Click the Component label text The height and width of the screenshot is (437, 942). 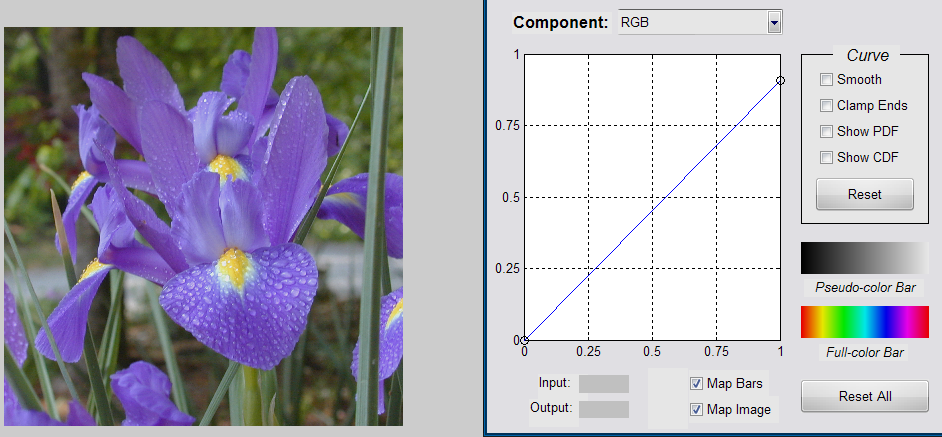click(x=561, y=23)
